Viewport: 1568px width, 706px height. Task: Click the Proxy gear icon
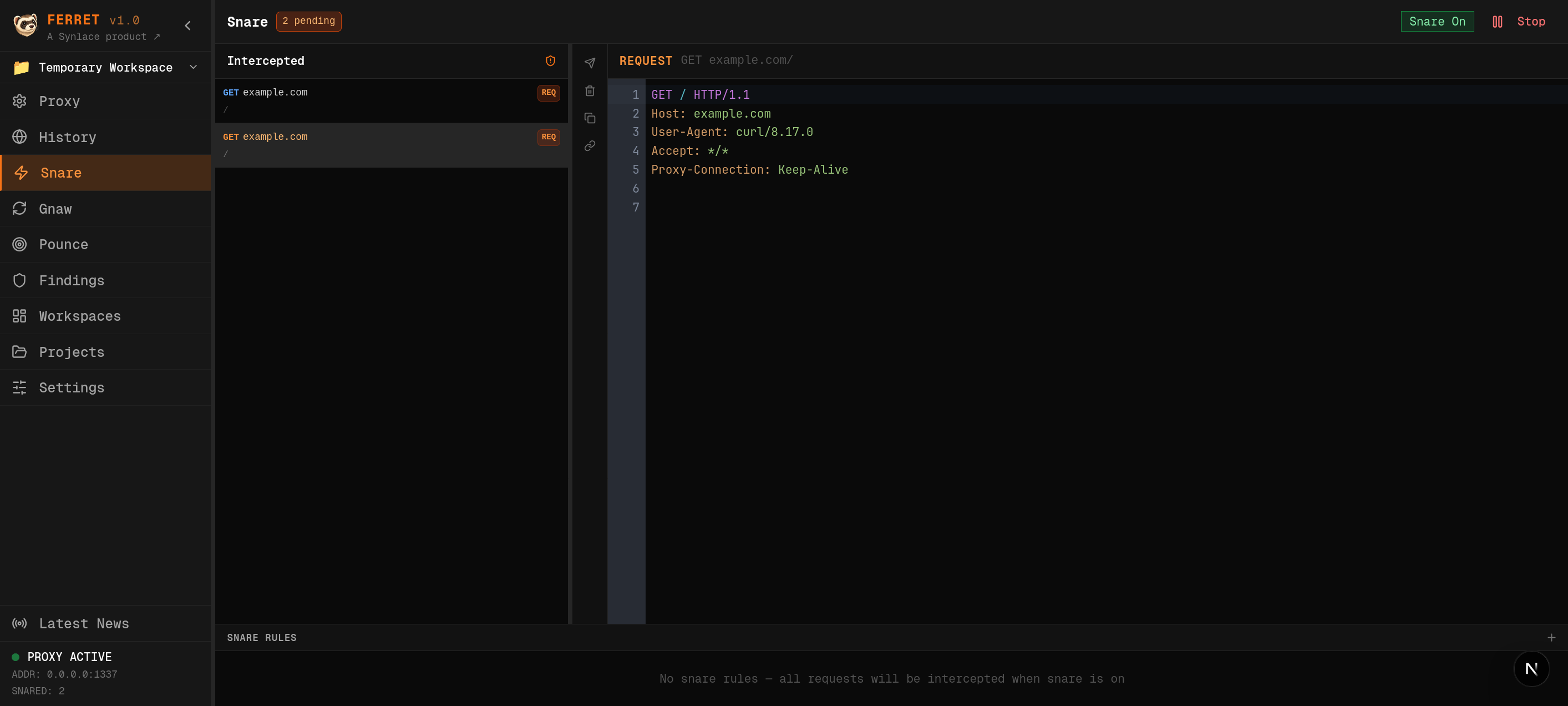click(19, 101)
